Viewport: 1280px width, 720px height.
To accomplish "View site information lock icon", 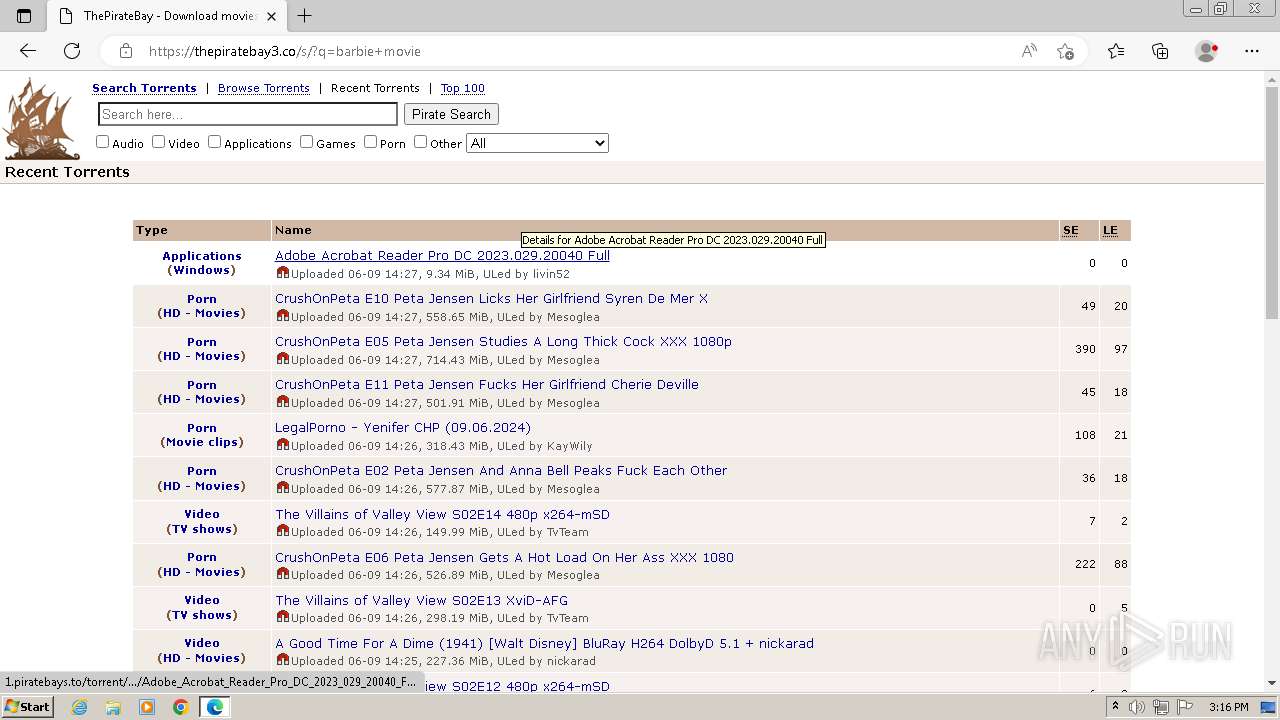I will [125, 51].
